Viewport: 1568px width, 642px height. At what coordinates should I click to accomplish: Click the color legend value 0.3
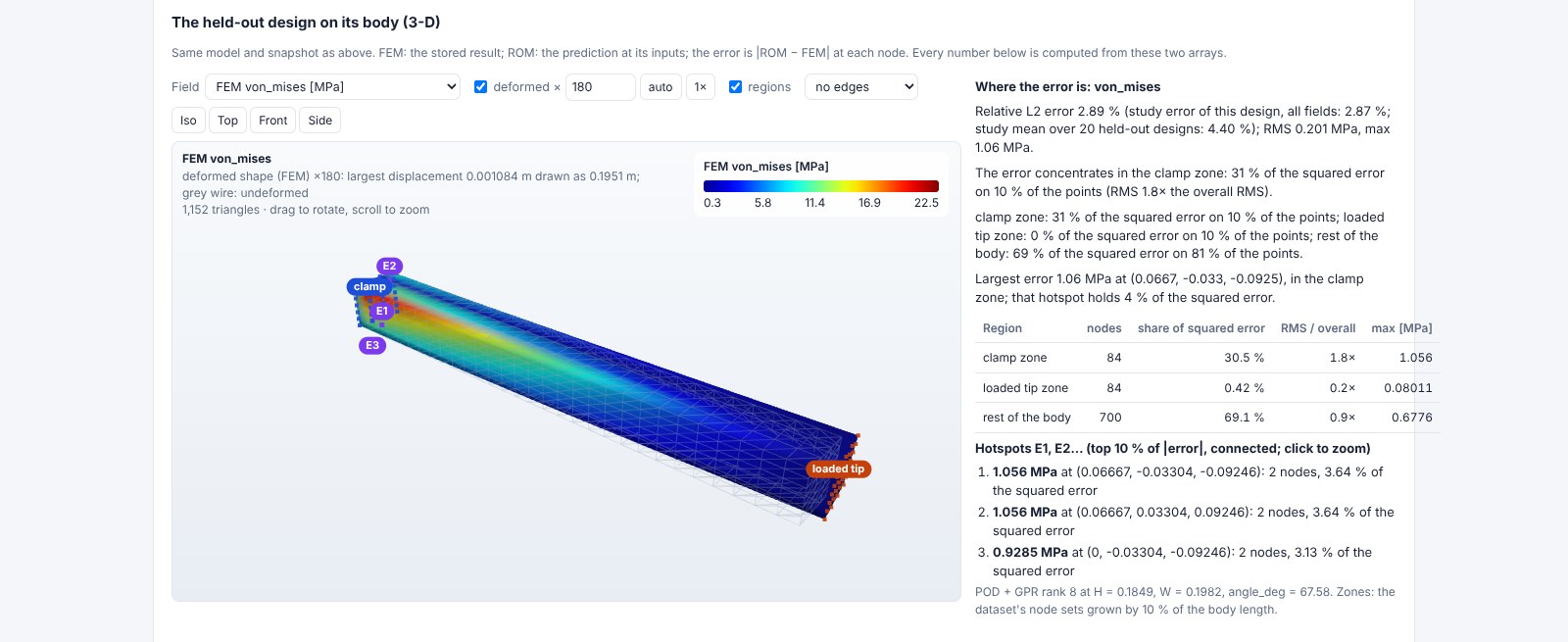[712, 203]
